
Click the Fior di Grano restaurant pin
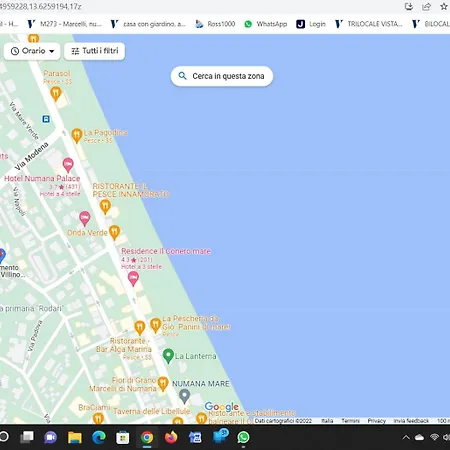point(163,384)
